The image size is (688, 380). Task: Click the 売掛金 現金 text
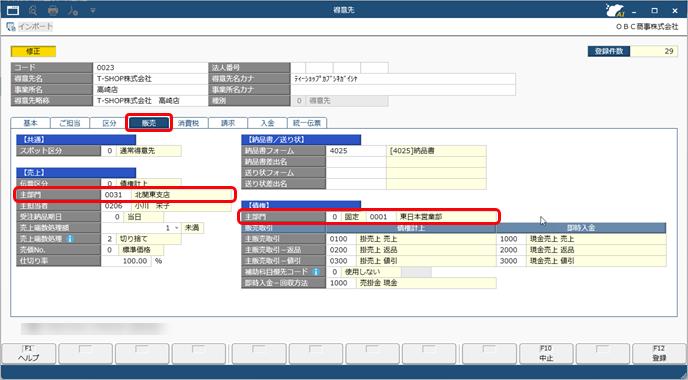coord(379,283)
